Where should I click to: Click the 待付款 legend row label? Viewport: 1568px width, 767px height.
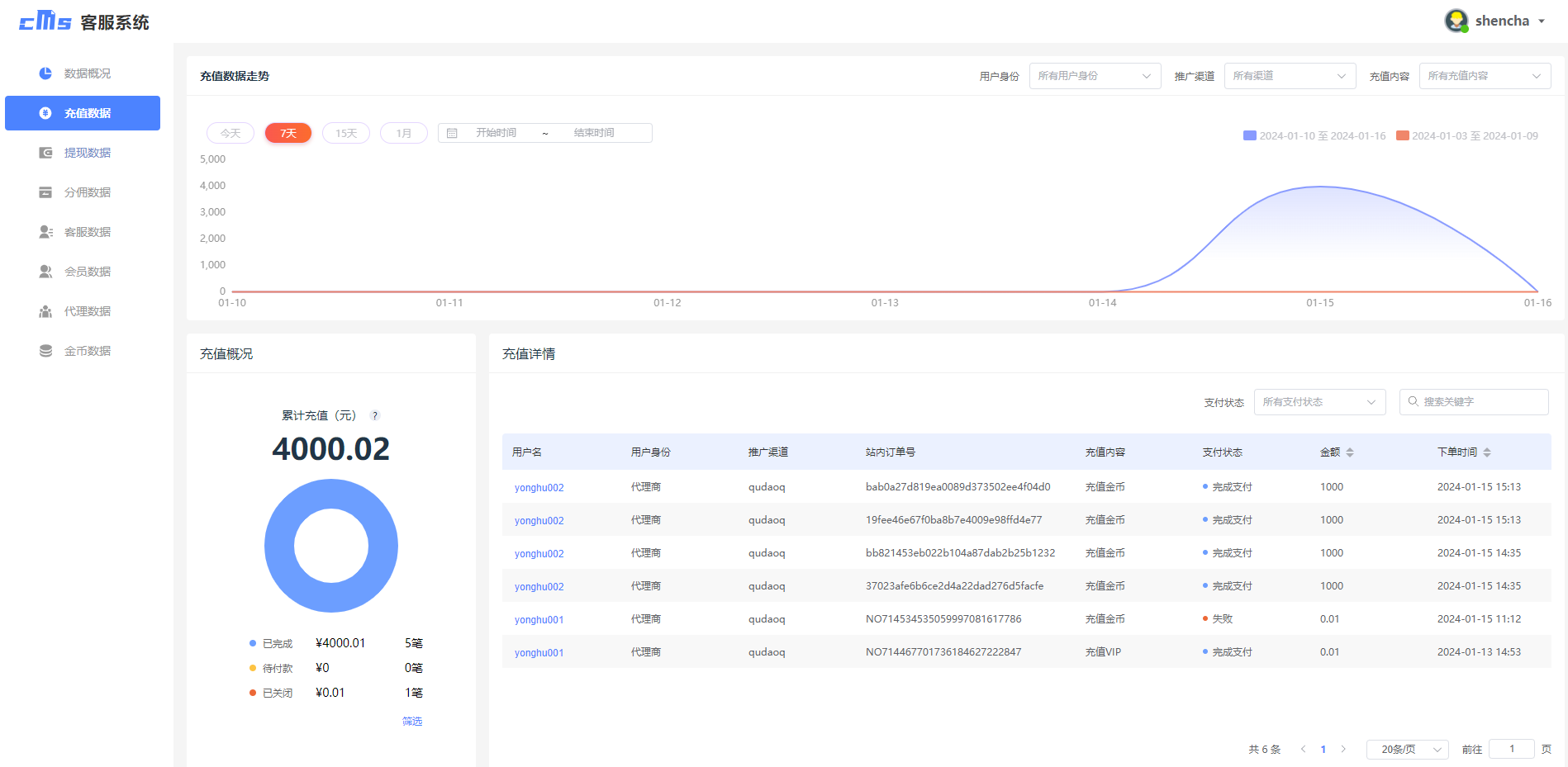(x=278, y=668)
